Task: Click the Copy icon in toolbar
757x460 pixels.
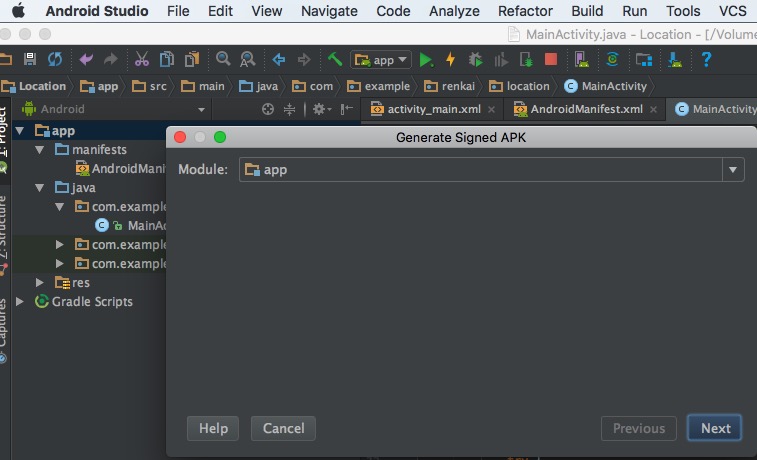Action: coord(167,59)
